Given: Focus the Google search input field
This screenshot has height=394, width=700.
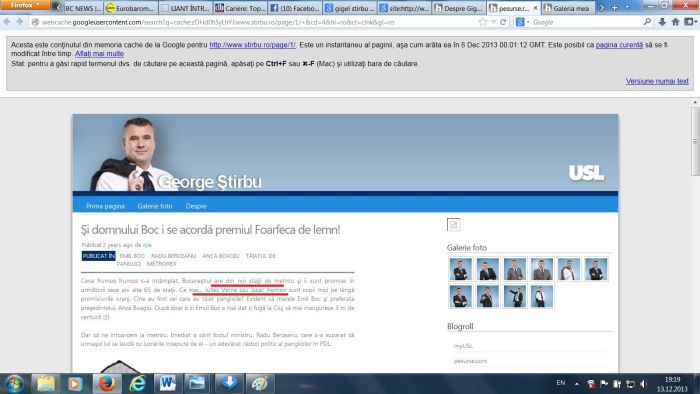Looking at the screenshot, I should [587, 22].
